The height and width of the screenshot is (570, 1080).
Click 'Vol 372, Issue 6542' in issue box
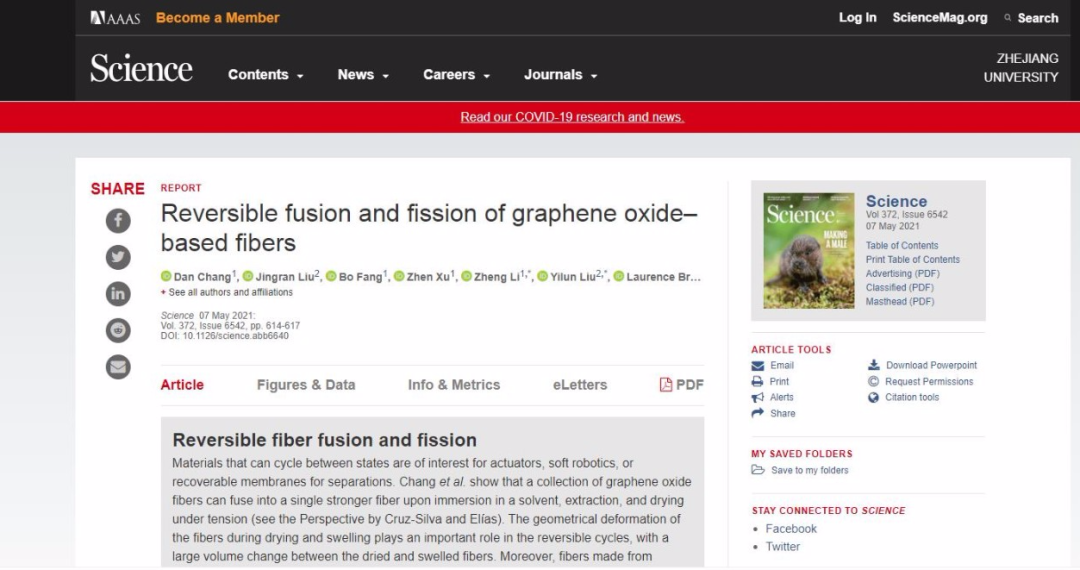[x=906, y=215]
